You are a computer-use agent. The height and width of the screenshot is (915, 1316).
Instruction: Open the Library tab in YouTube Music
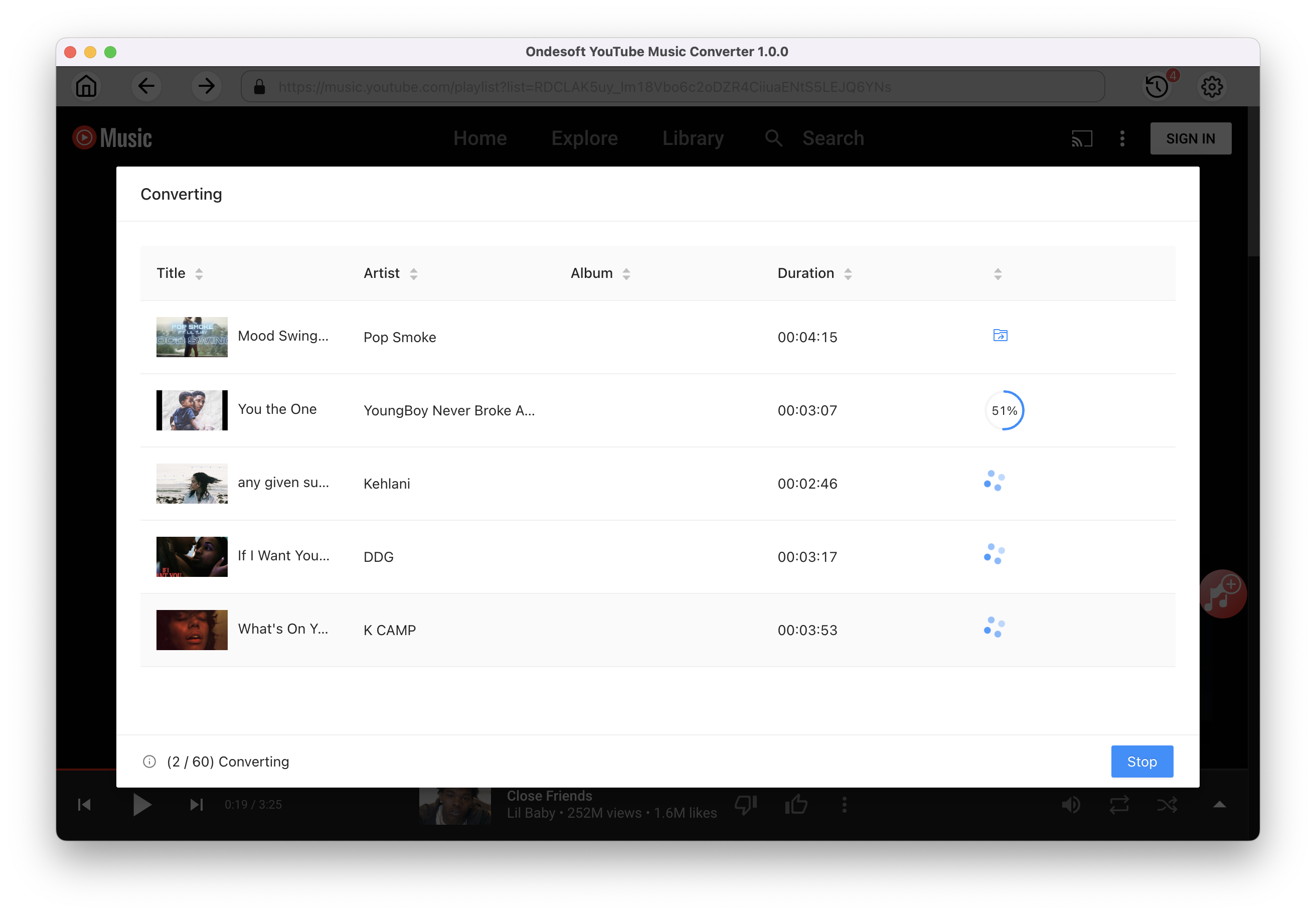[694, 138]
